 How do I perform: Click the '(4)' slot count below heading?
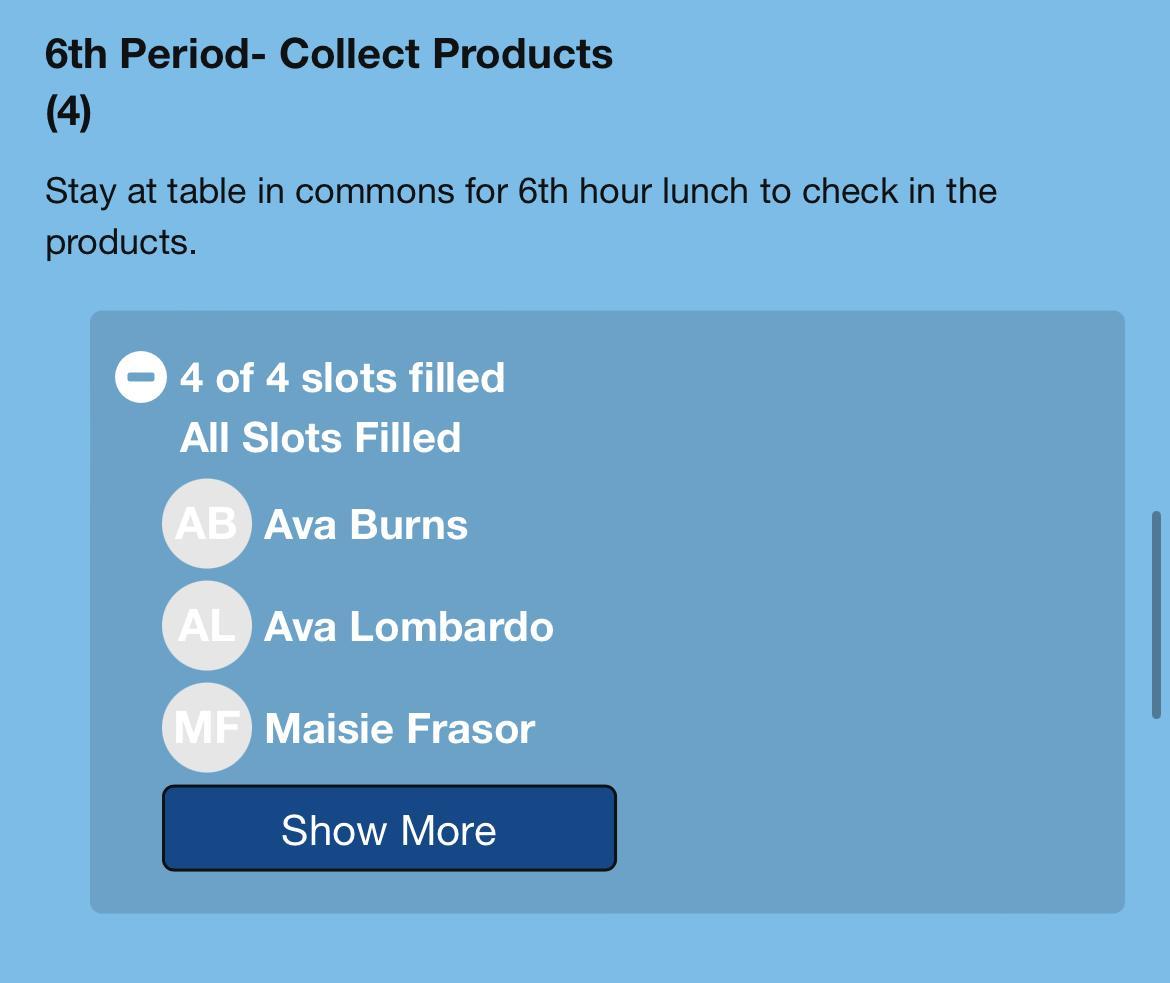[x=68, y=111]
